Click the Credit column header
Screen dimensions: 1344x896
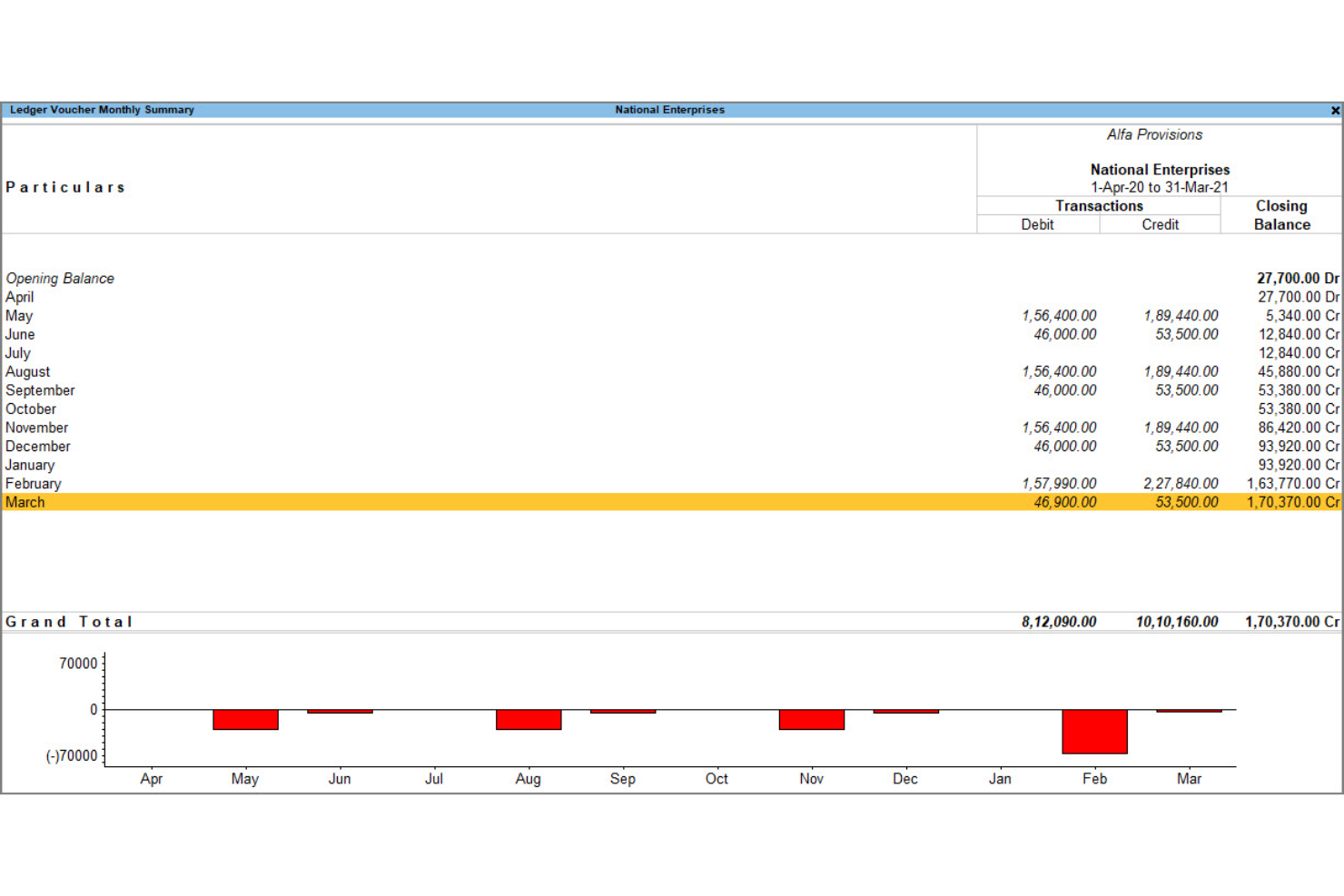(1160, 224)
